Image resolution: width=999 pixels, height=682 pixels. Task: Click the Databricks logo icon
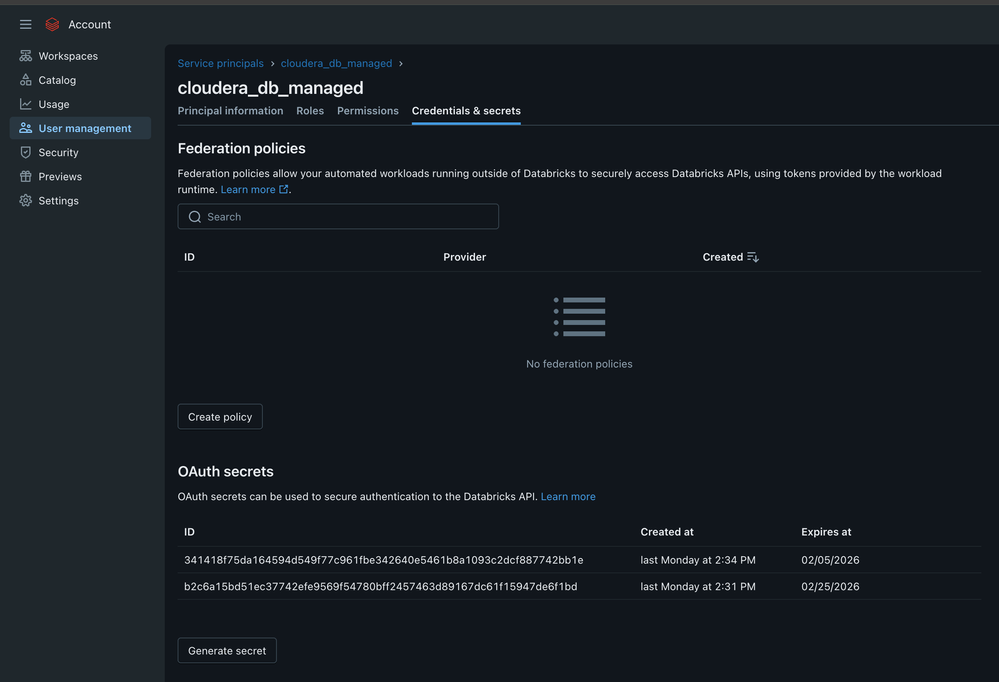(x=52, y=24)
